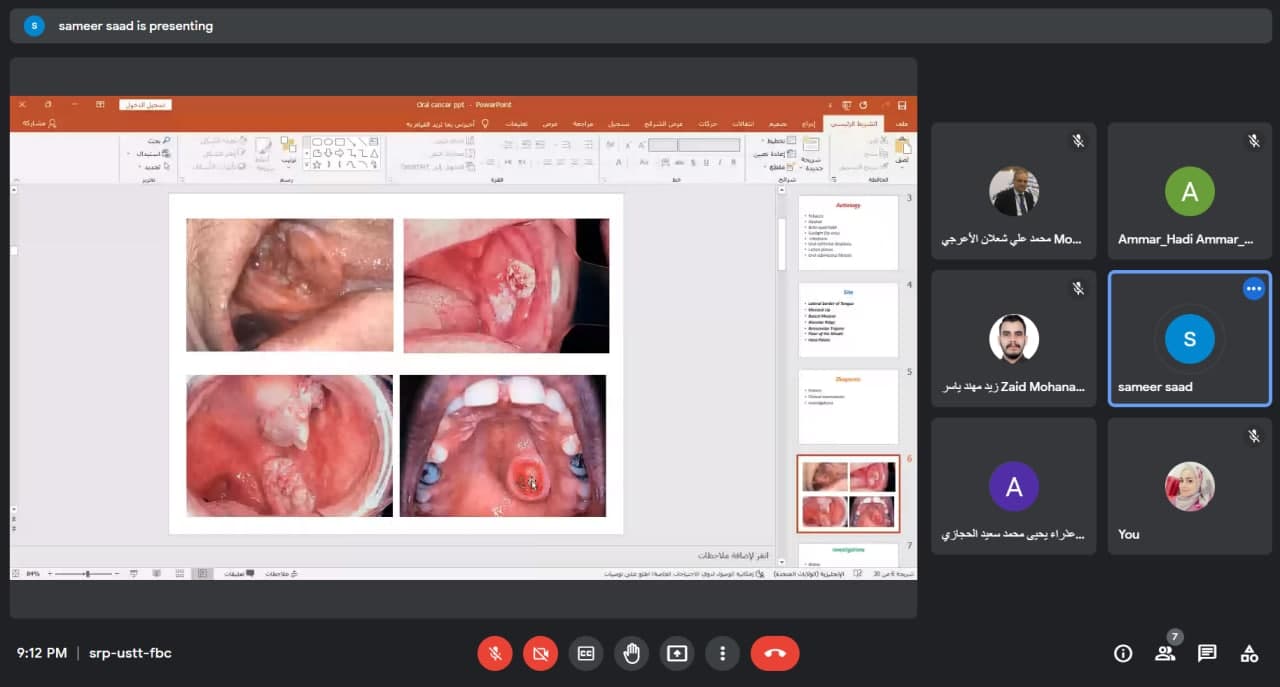Open the PowerPoint ملف (File) tab
Screen dimensions: 1280x687
coord(902,123)
